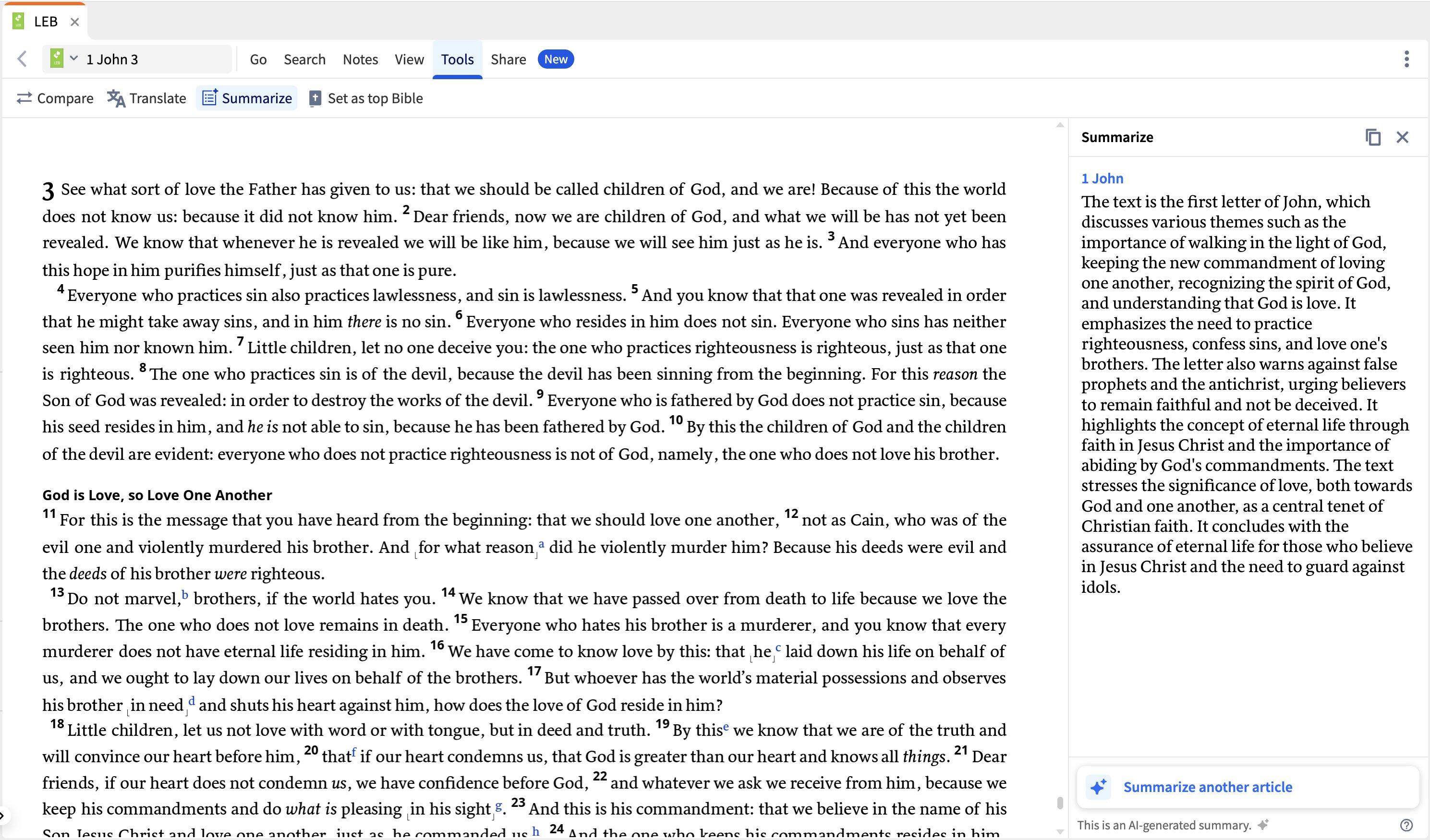1430x840 pixels.
Task: Open the help question mark icon
Action: 1406,825
